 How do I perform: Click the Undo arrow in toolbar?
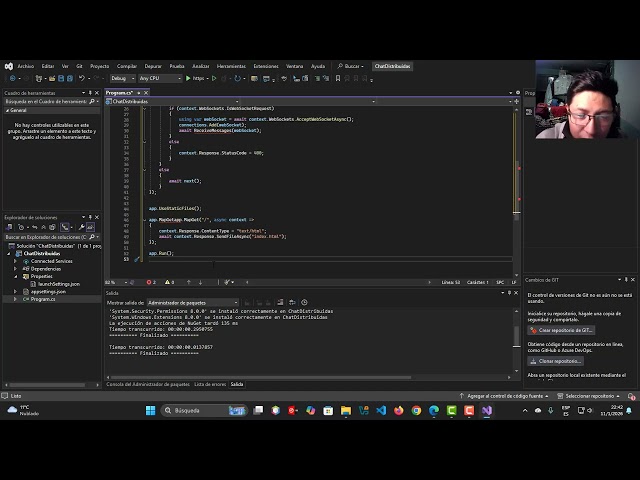[x=82, y=78]
